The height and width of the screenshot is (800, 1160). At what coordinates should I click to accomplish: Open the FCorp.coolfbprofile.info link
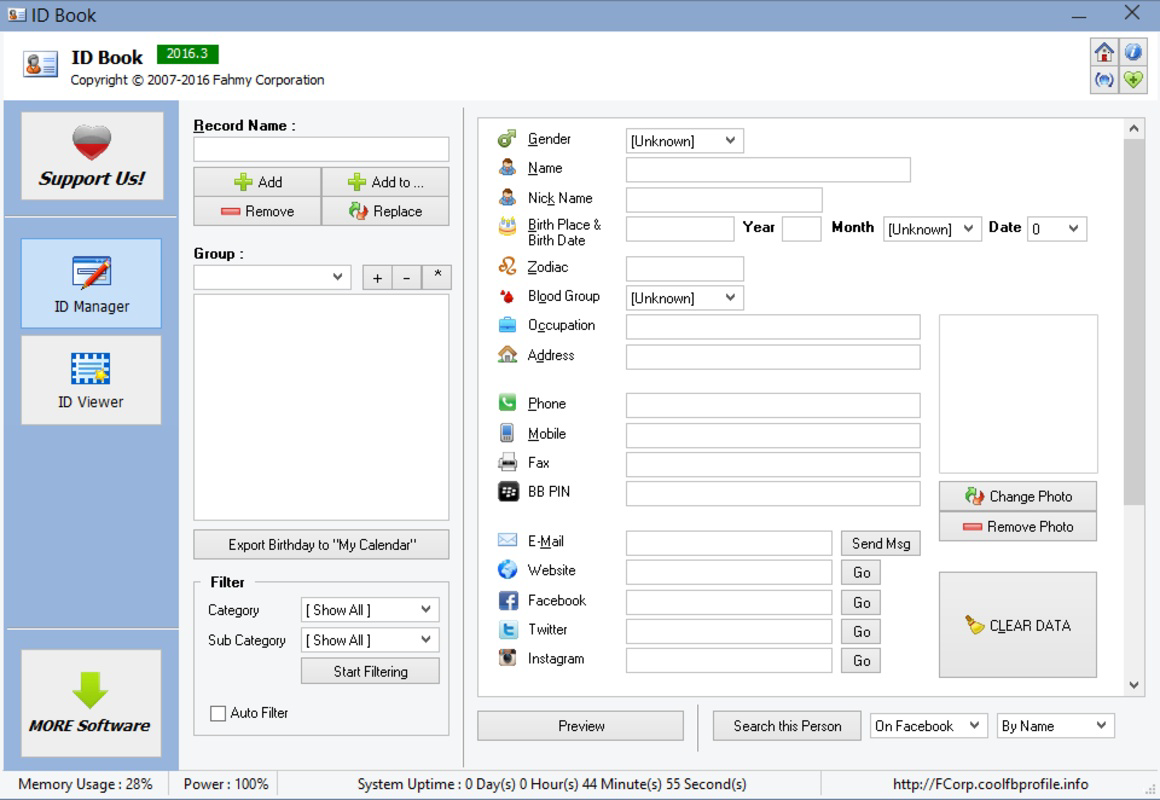[x=990, y=784]
